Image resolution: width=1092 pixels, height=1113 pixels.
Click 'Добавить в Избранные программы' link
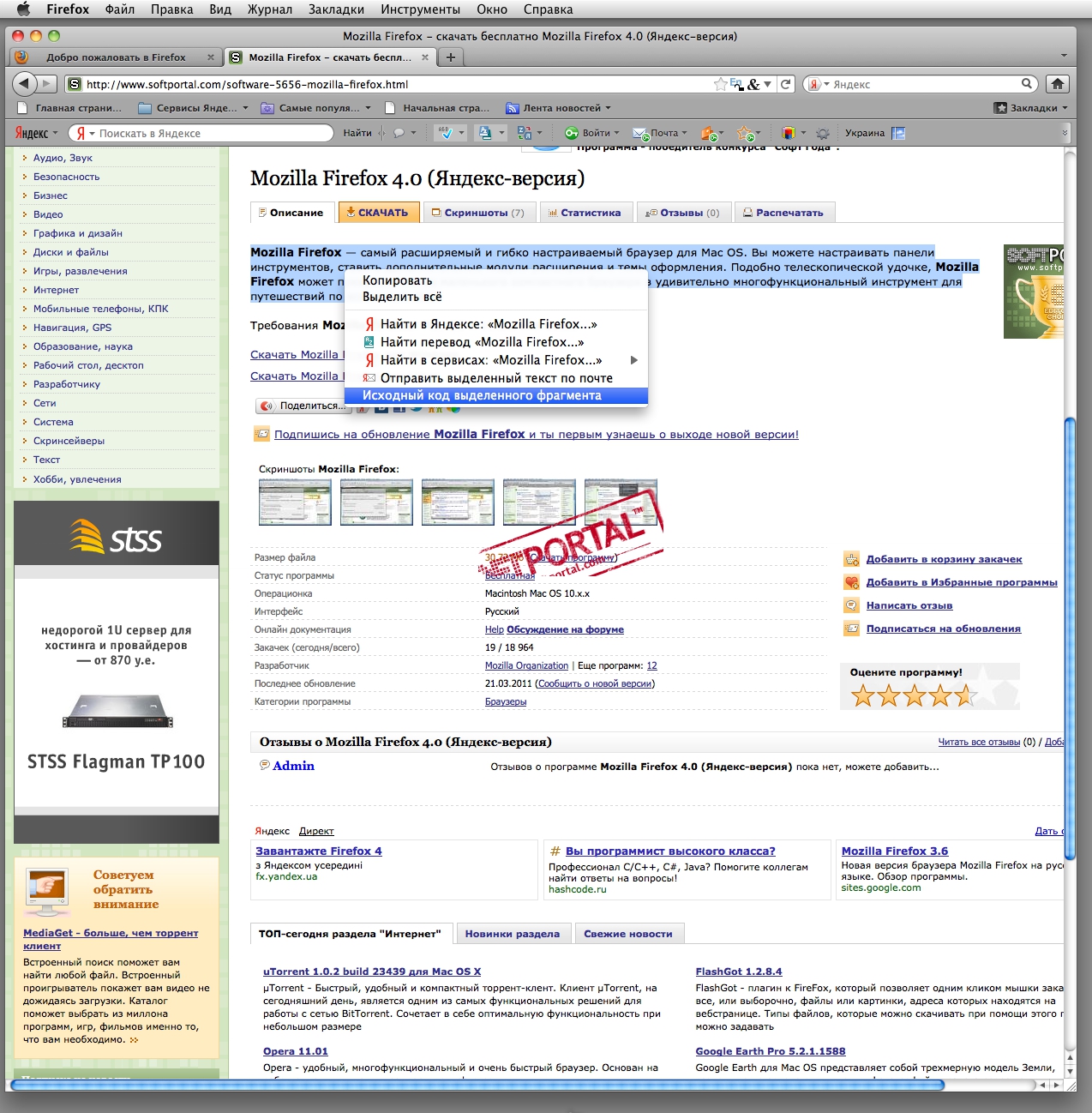[x=962, y=582]
